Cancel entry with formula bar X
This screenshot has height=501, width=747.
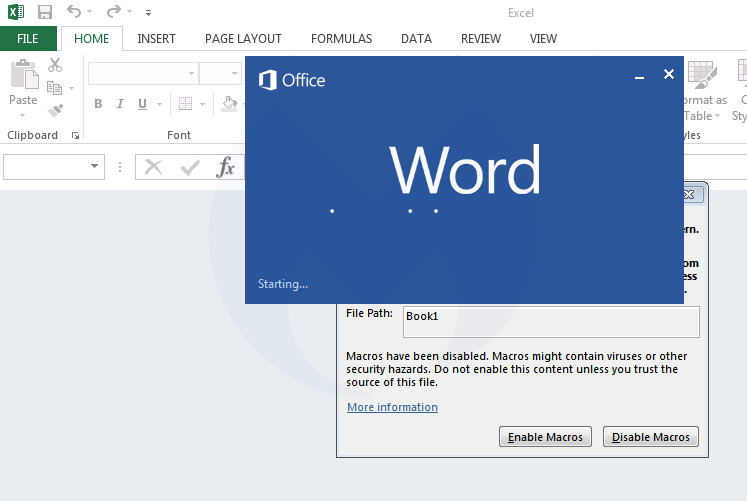153,167
